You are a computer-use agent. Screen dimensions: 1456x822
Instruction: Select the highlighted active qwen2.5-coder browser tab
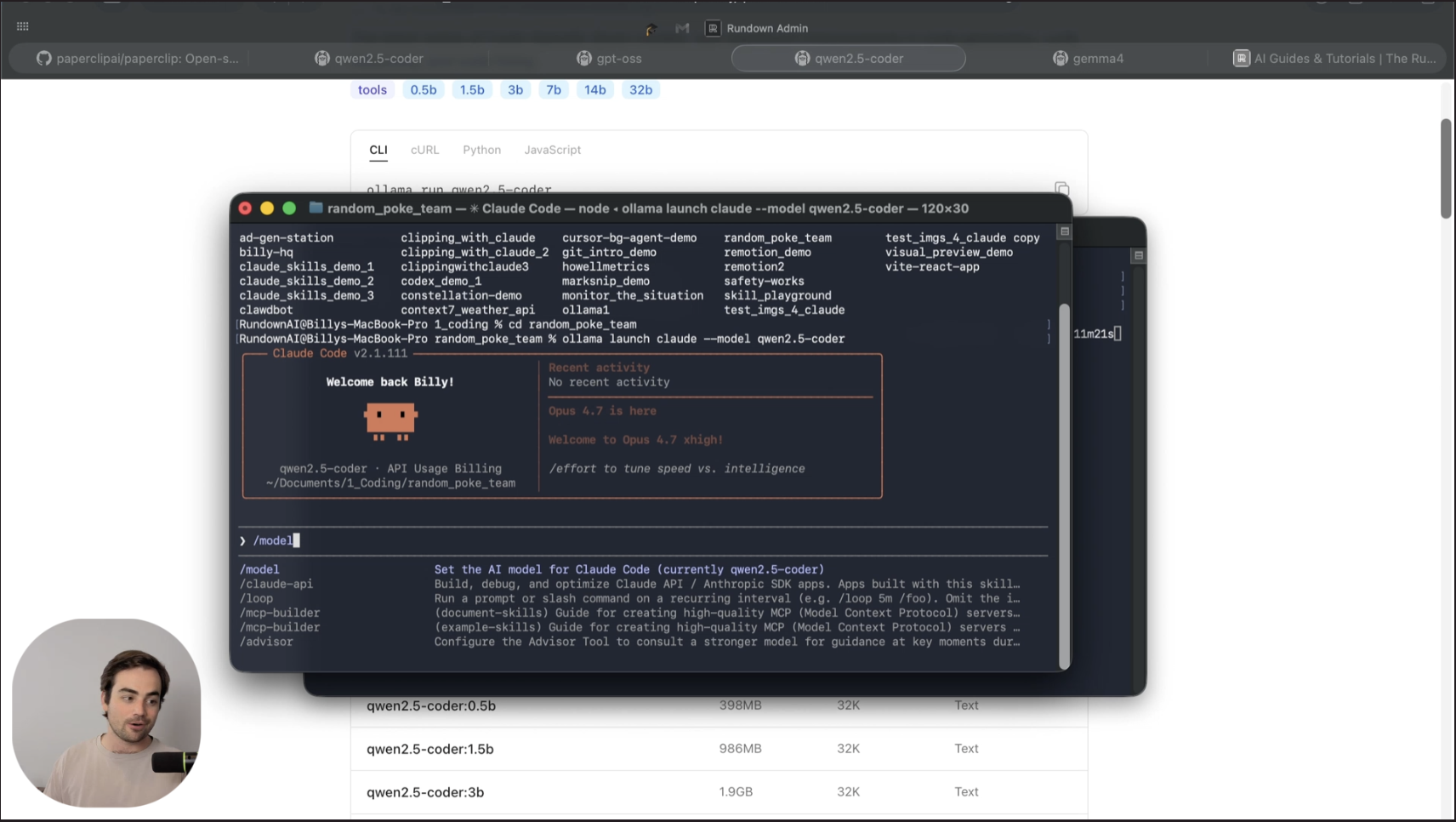(848, 59)
